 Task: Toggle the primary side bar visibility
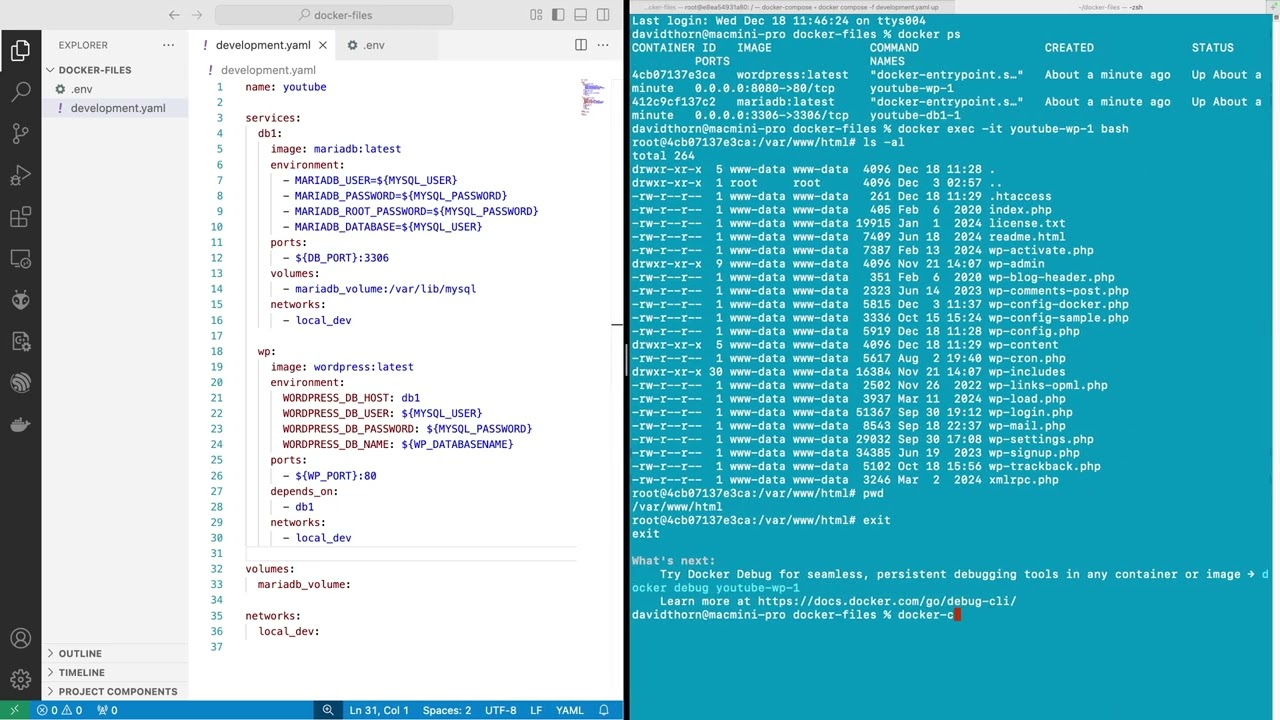pos(559,15)
